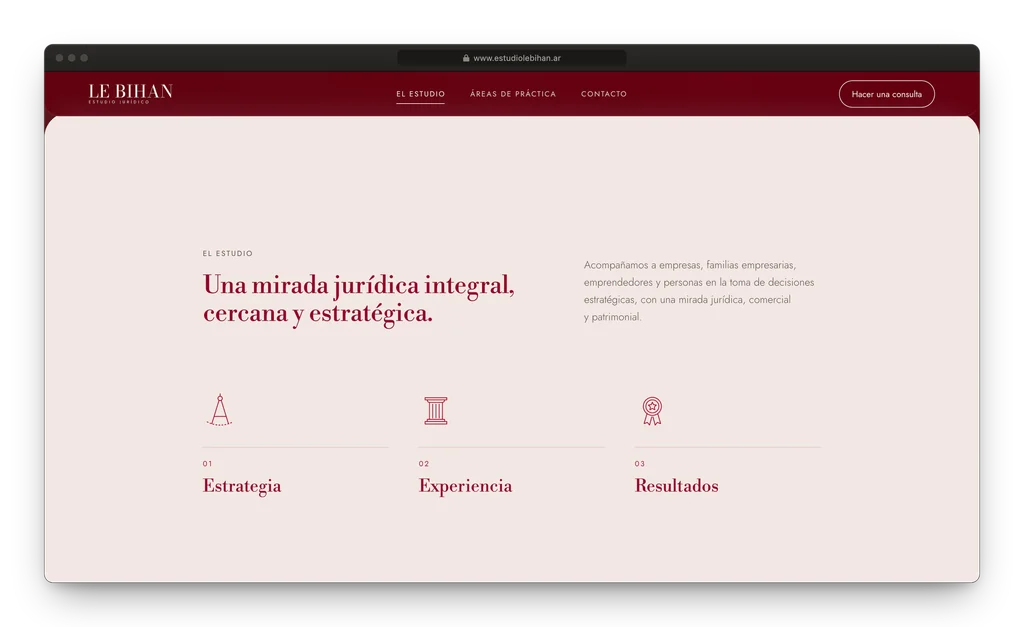The width and height of the screenshot is (1024, 627).
Task: Go to Áreas de Práctica
Action: coord(513,94)
